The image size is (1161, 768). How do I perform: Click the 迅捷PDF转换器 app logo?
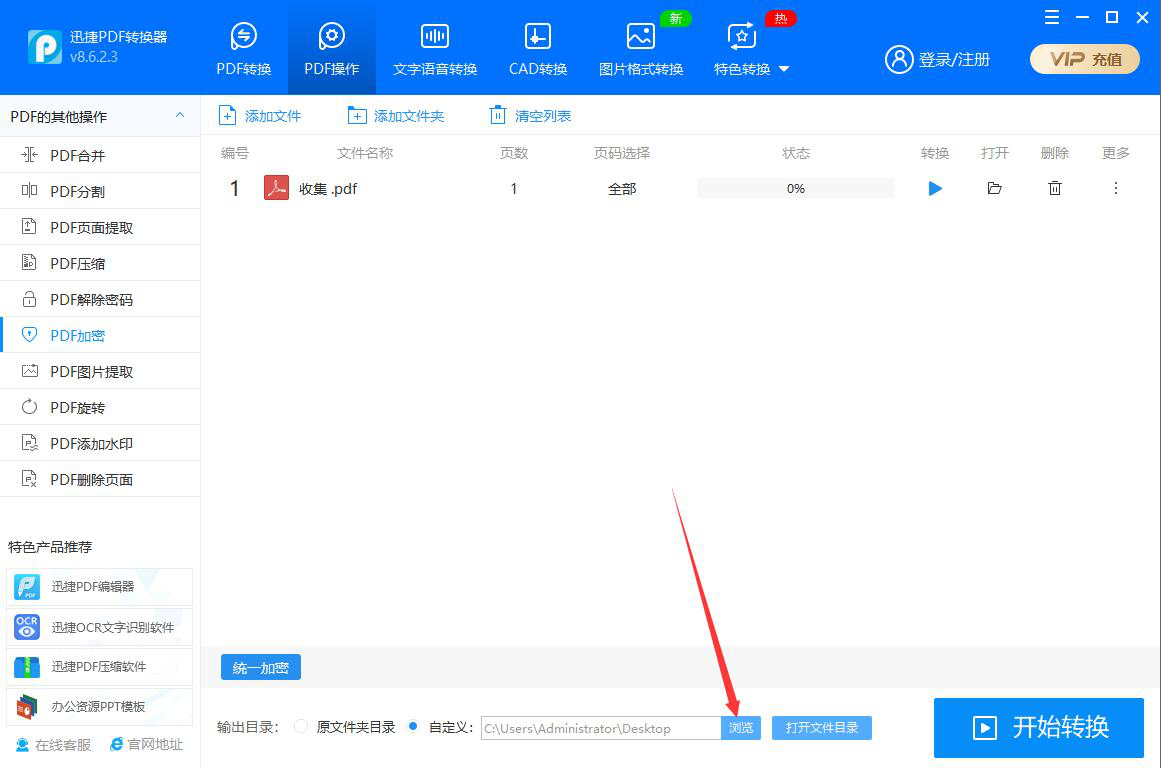44,47
